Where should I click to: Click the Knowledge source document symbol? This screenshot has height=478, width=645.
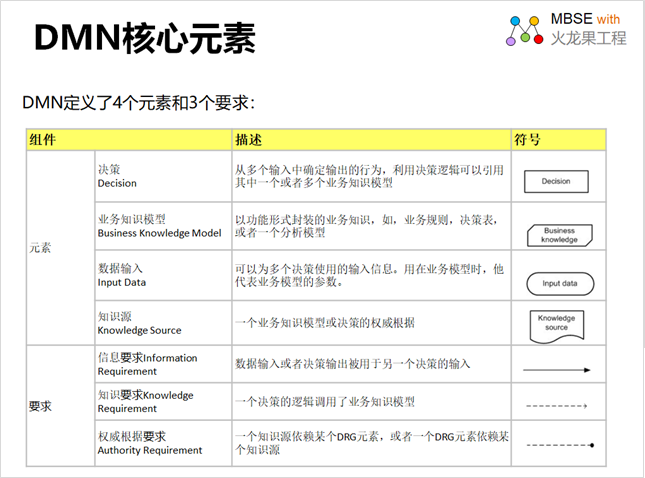click(x=557, y=327)
